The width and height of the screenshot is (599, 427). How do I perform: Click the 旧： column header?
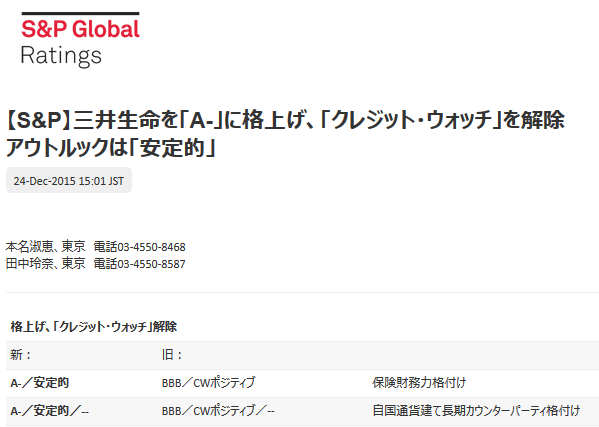click(172, 355)
